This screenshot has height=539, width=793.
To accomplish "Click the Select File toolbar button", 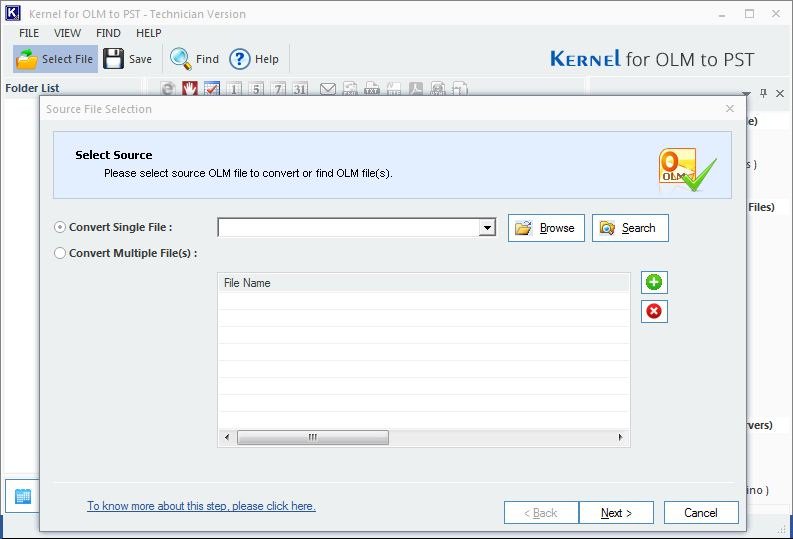I will tap(55, 59).
